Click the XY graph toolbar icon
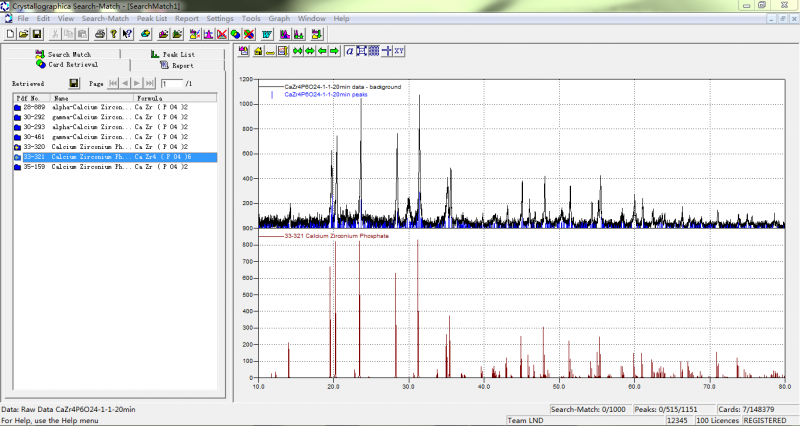The image size is (800, 426). coord(399,51)
